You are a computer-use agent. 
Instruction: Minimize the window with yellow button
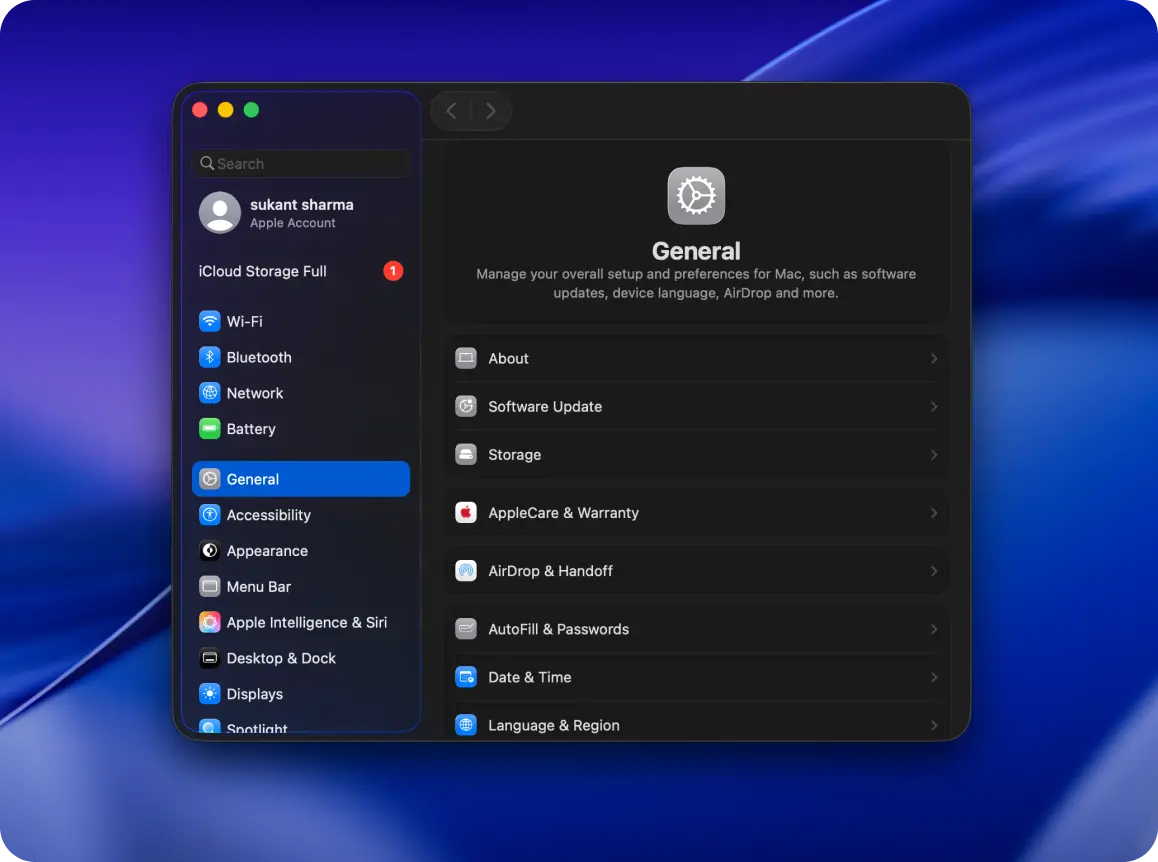[x=225, y=110]
